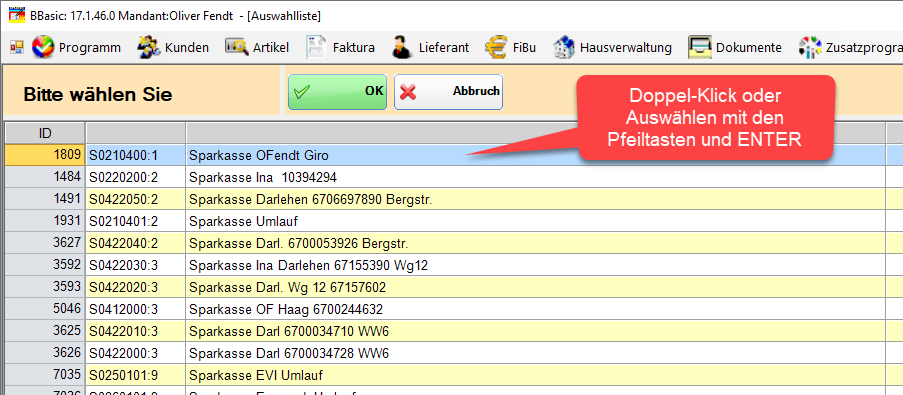Viewport: 903px width, 395px height.
Task: Click the small window grid icon left of Programm
Action: pos(17,47)
